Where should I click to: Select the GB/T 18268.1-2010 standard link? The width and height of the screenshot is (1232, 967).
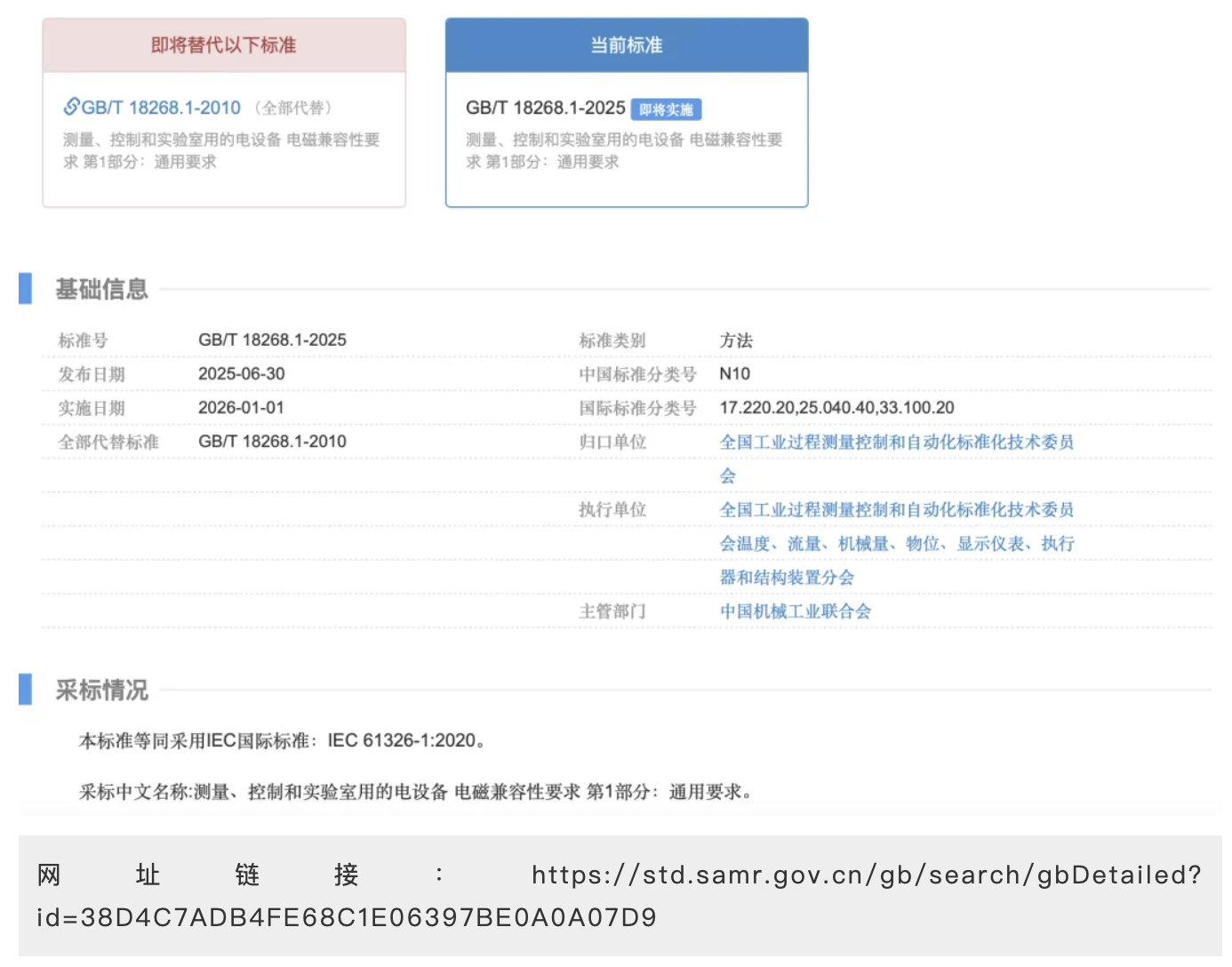(x=160, y=107)
